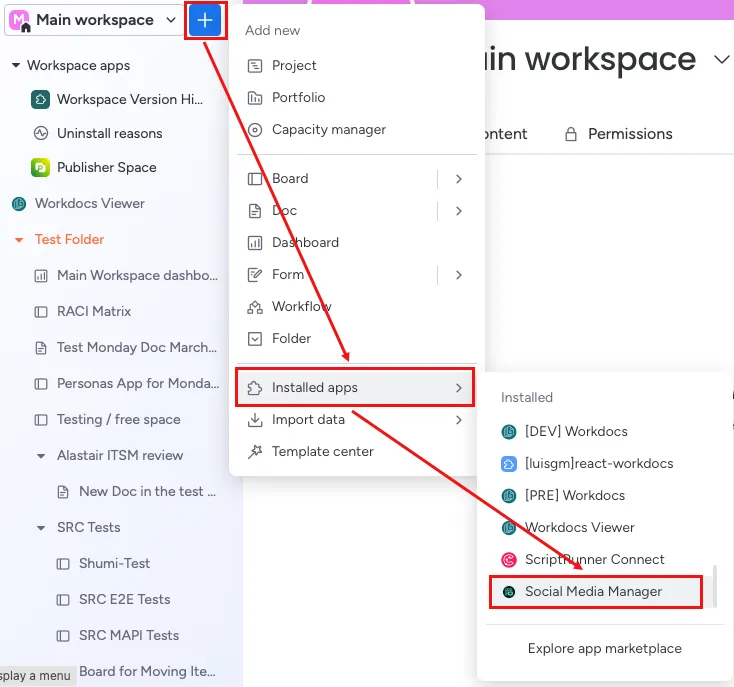Click the Installed apps list scrollbar
Viewport: 734px width, 687px height.
[x=714, y=586]
